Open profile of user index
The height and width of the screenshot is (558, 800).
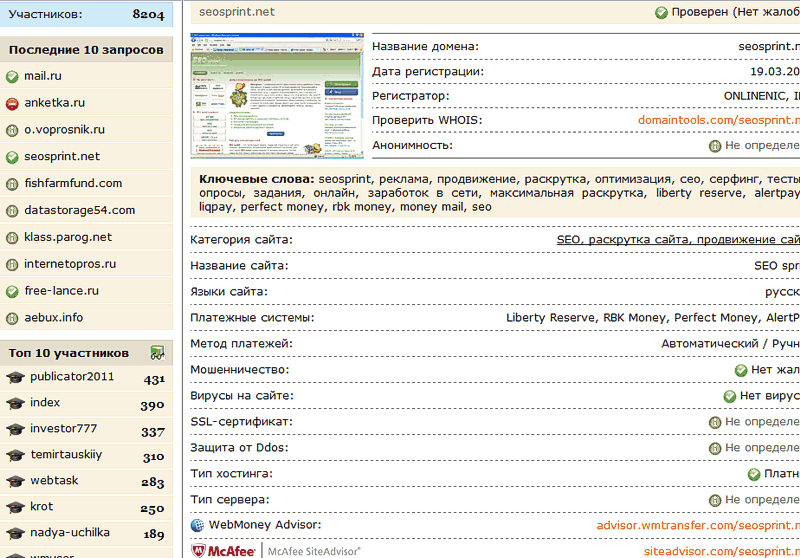point(45,402)
